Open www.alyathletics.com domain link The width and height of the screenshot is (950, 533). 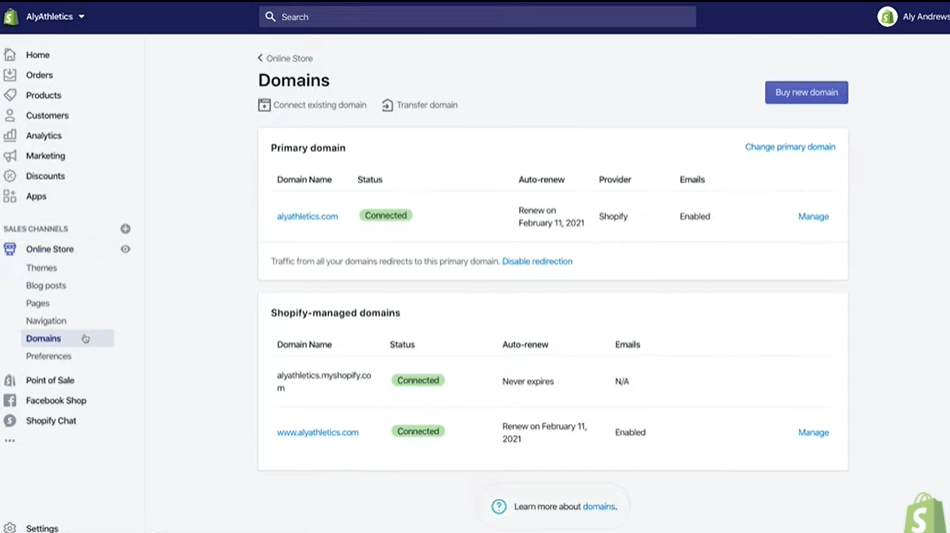(x=317, y=432)
